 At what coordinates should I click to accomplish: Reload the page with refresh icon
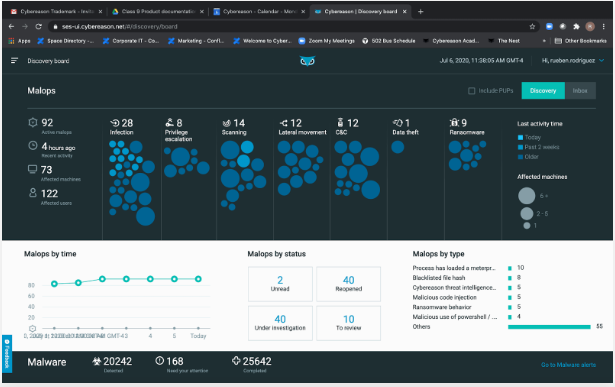(38, 26)
